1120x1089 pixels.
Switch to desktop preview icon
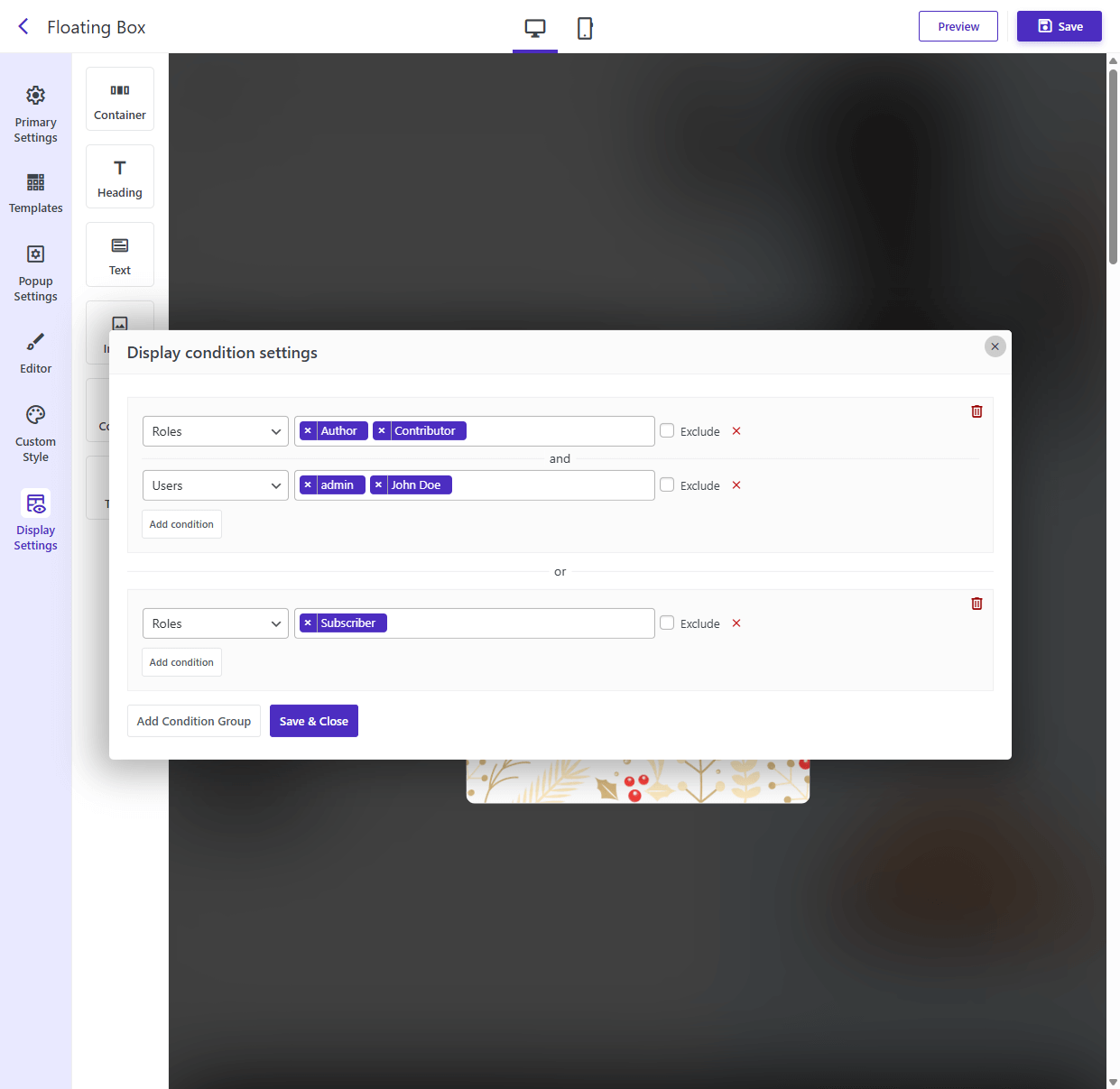535,29
